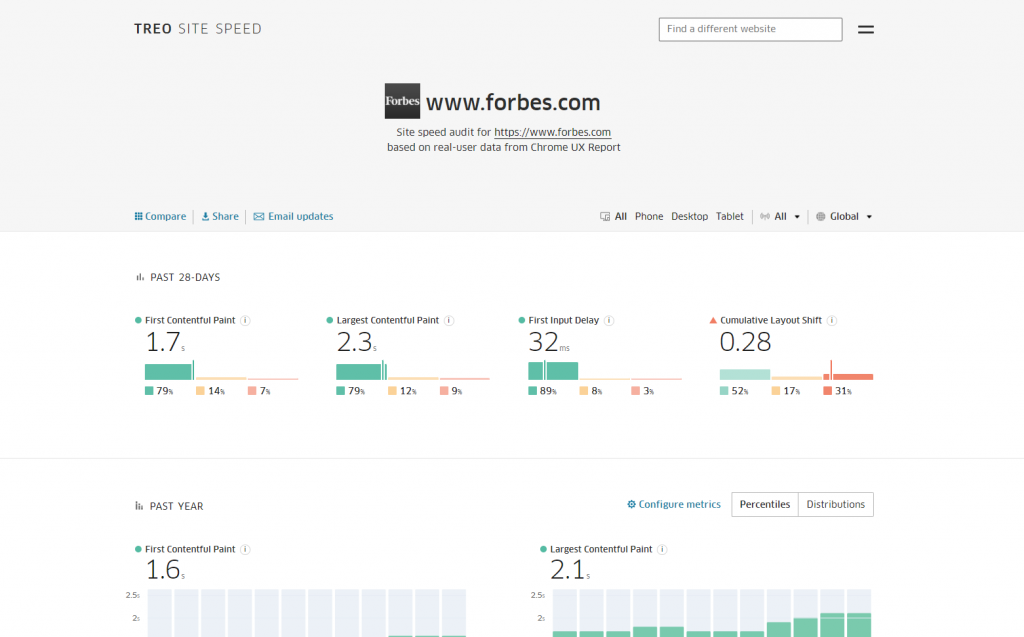The image size is (1024, 637).
Task: Click the gear icon for Configure metrics
Action: click(631, 504)
